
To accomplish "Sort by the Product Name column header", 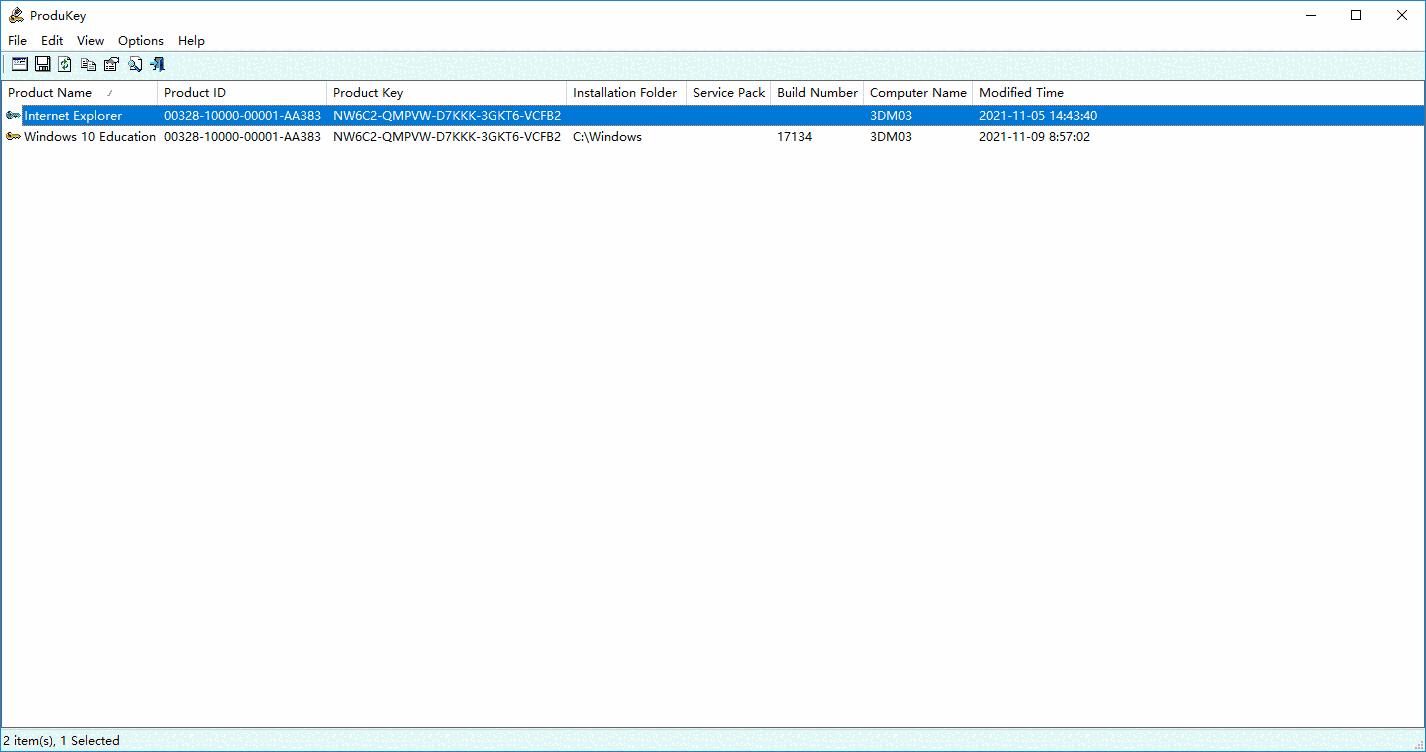I will point(80,93).
